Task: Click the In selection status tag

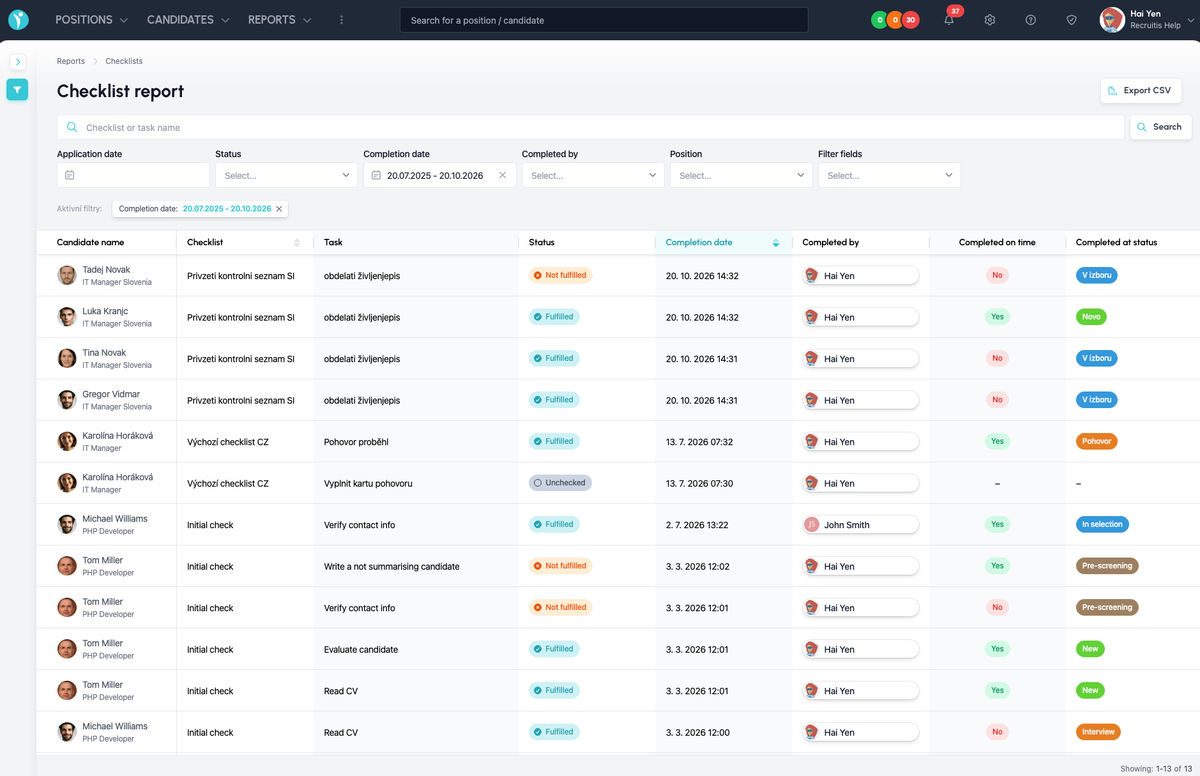Action: 1102,524
